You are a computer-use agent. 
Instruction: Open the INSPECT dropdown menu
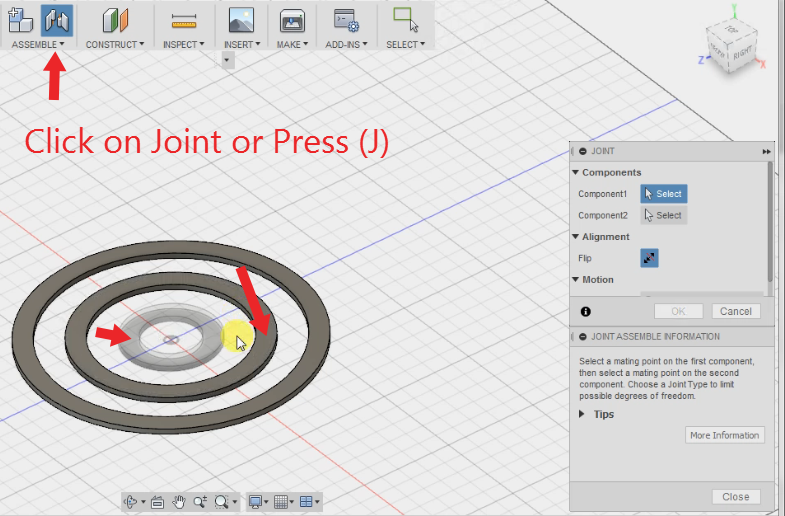[x=183, y=45]
